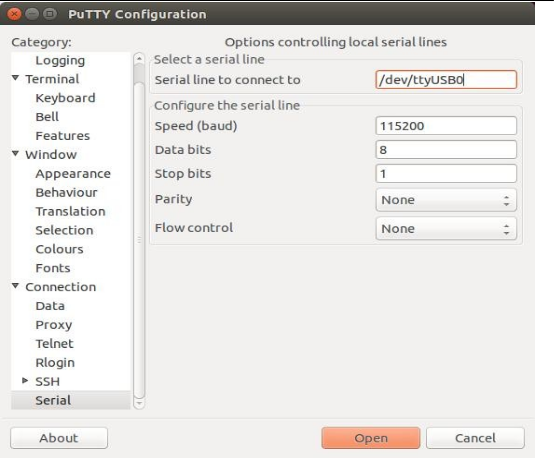The image size is (554, 458).
Task: Select Appearance settings
Action: [73, 174]
